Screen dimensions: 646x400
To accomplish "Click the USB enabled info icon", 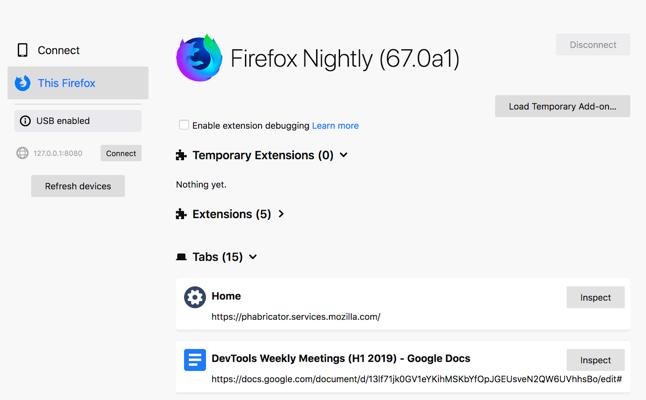I will coord(25,121).
